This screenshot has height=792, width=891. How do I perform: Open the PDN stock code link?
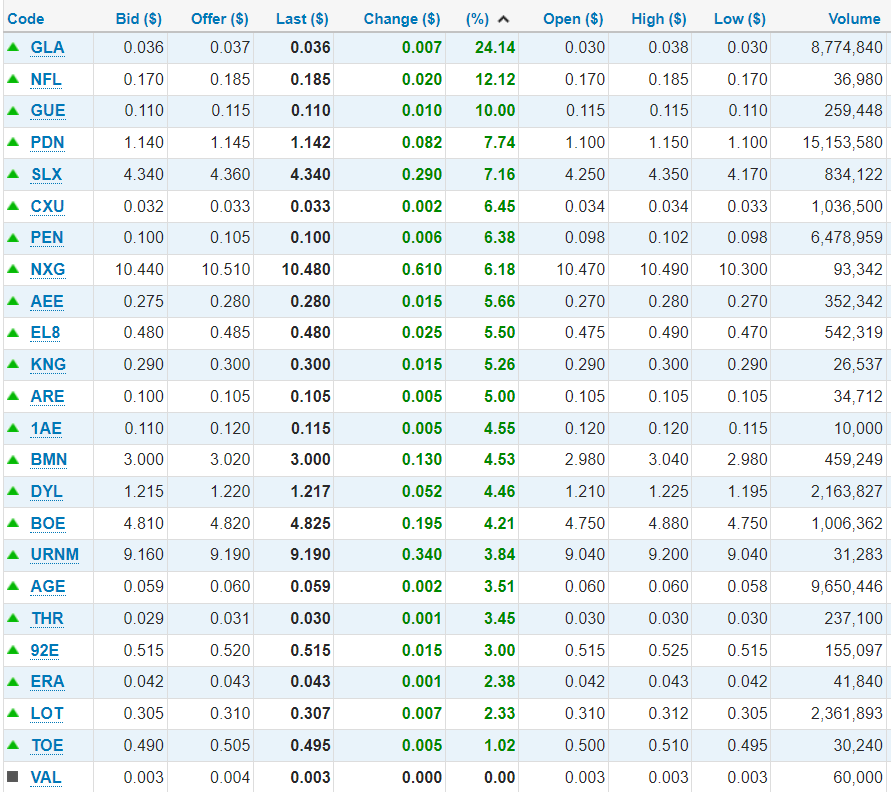(47, 143)
